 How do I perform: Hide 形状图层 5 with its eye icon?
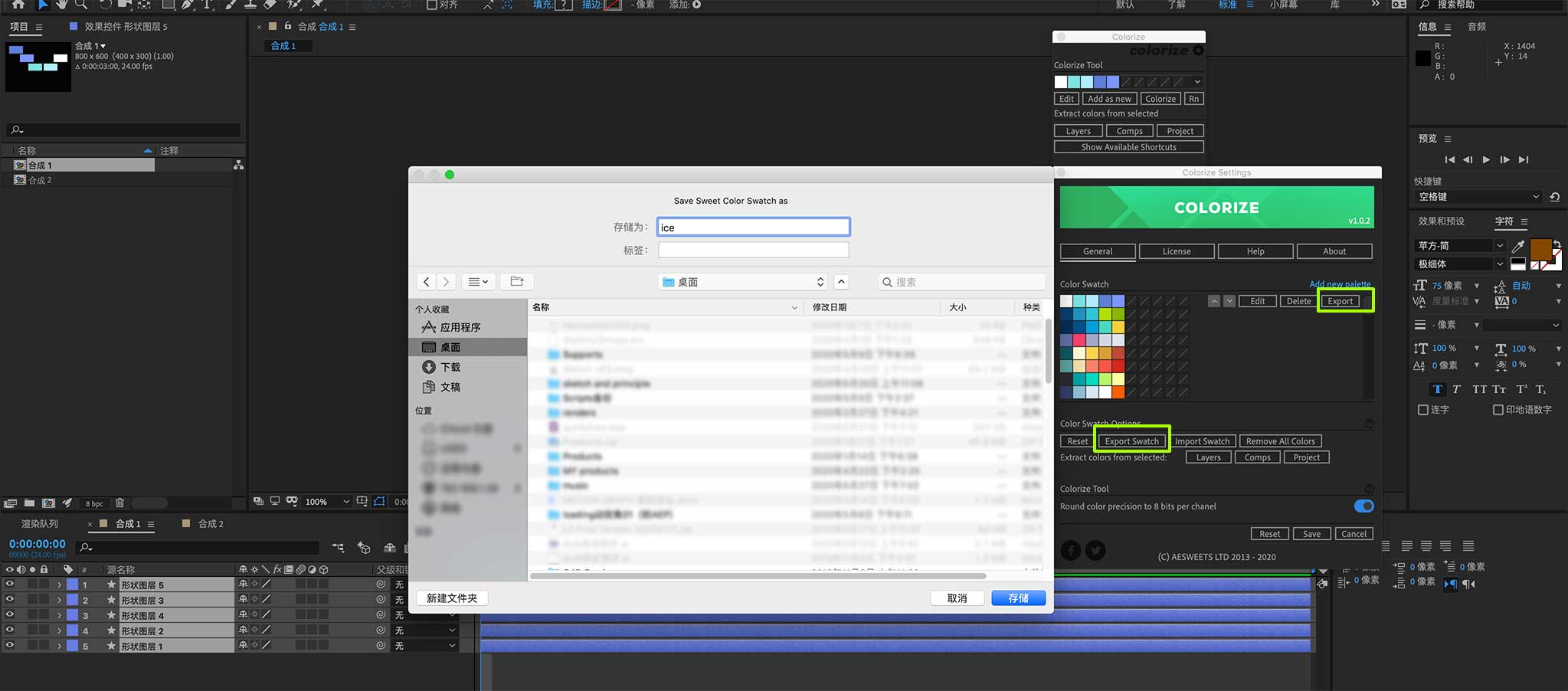(x=9, y=584)
